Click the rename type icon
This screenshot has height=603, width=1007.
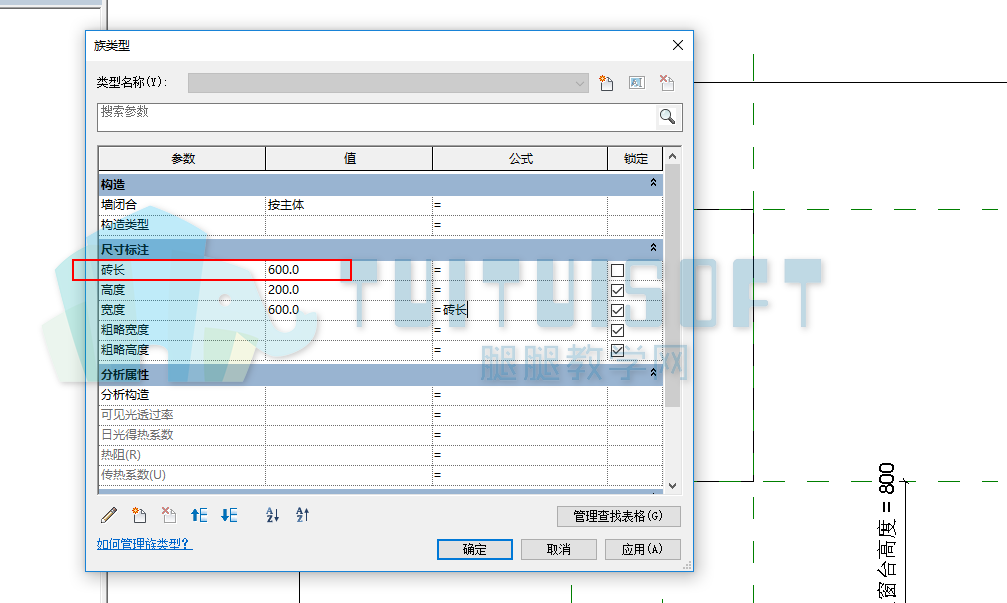click(636, 83)
